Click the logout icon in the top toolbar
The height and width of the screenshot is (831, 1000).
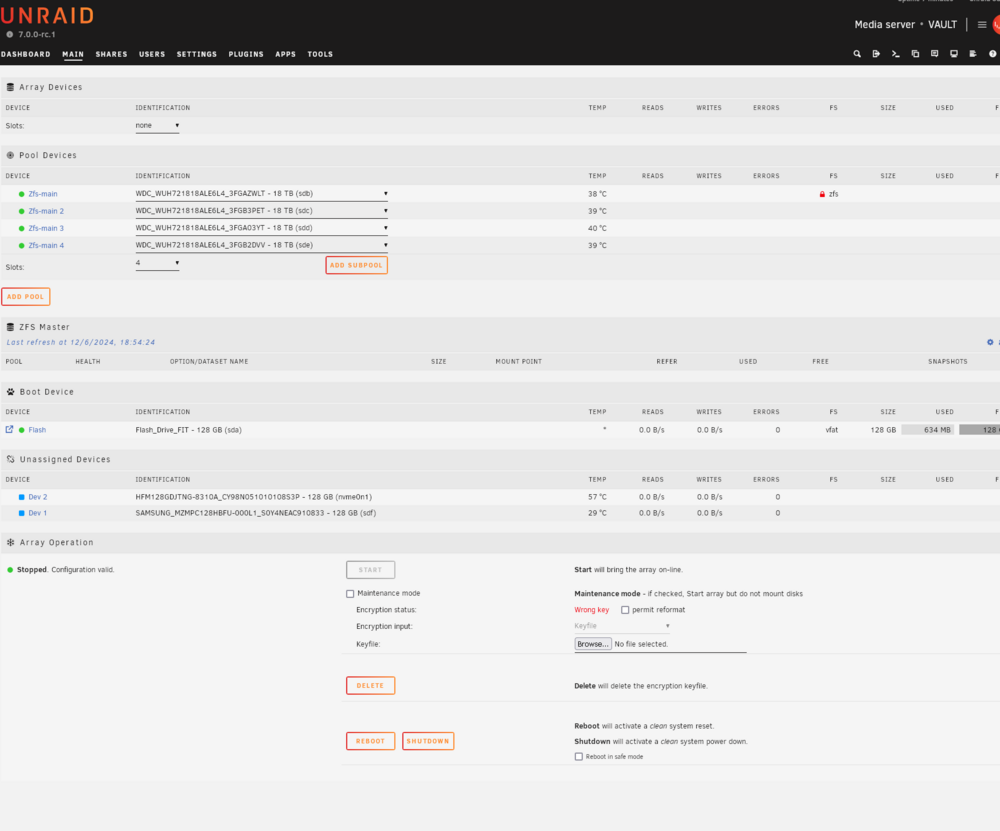point(876,54)
